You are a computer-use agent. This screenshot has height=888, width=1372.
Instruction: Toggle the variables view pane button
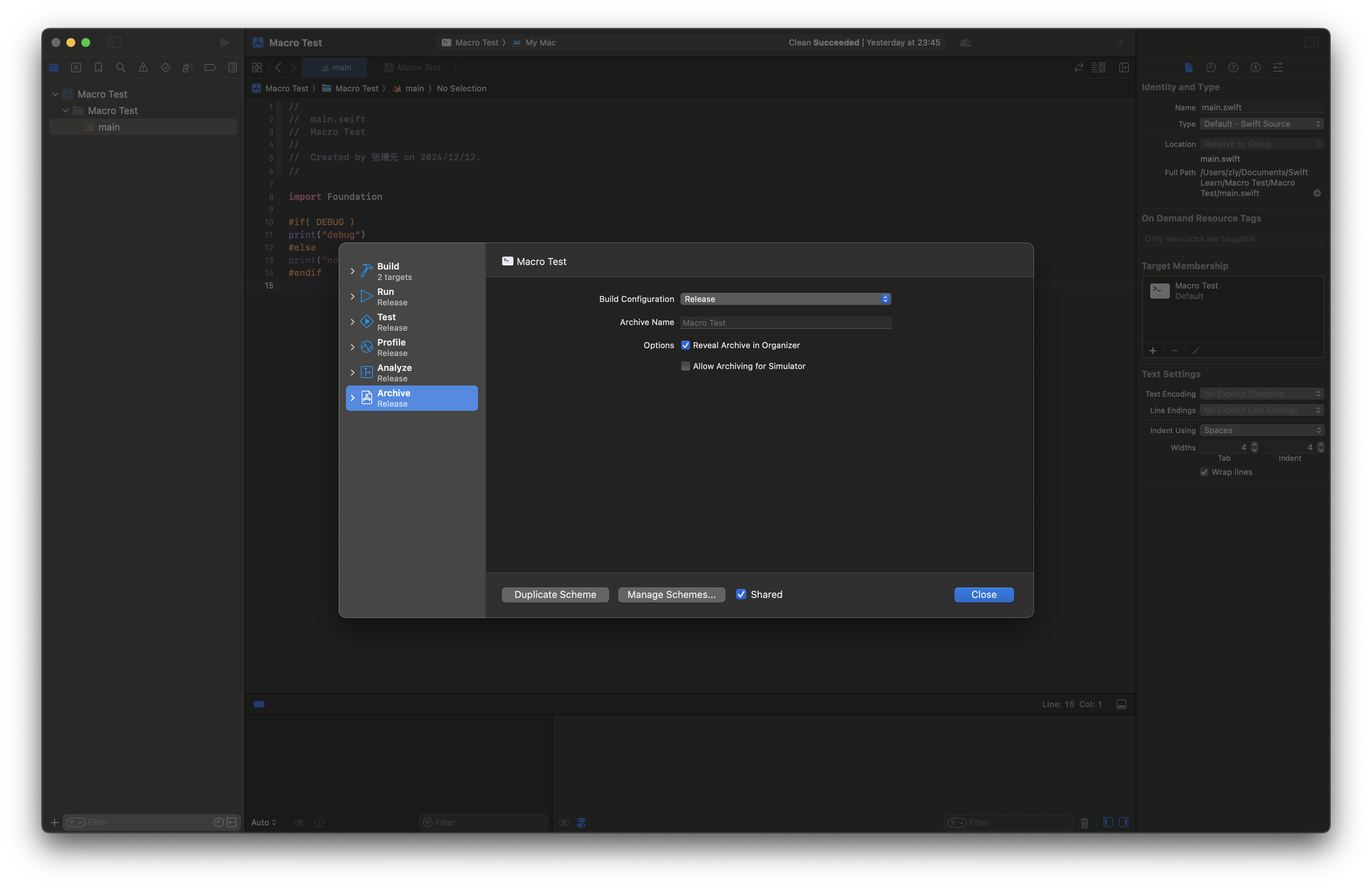click(x=1107, y=822)
